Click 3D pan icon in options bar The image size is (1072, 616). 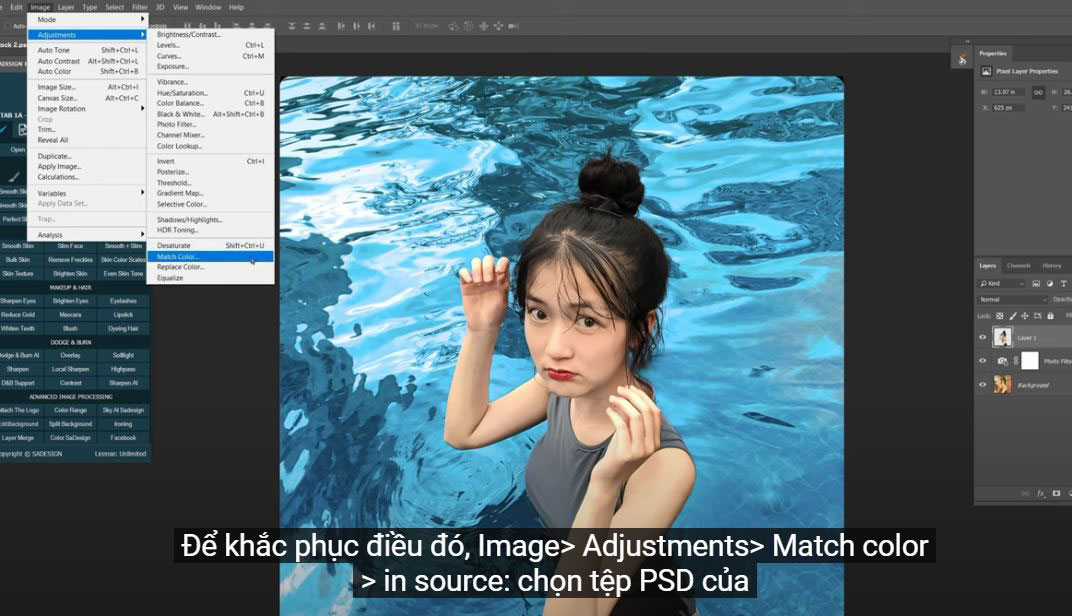[x=483, y=26]
